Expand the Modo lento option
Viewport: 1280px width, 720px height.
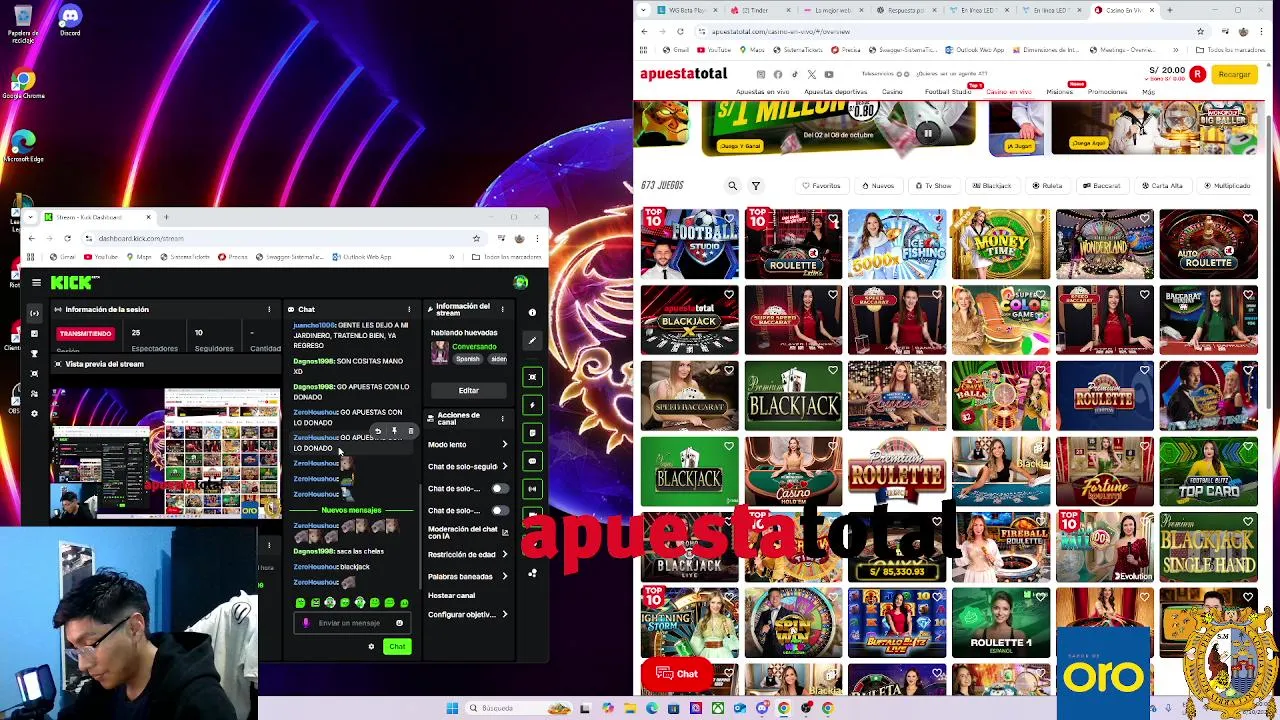click(504, 444)
